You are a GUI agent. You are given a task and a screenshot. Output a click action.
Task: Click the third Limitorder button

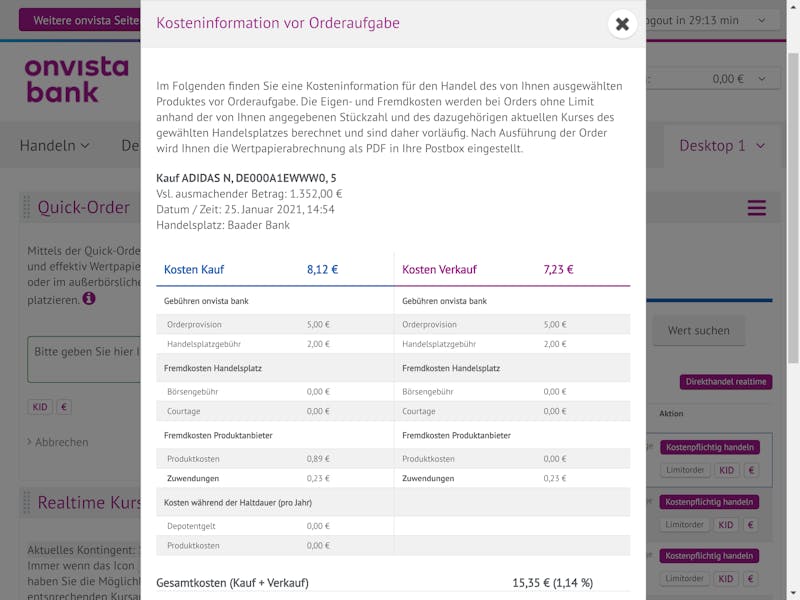684,579
